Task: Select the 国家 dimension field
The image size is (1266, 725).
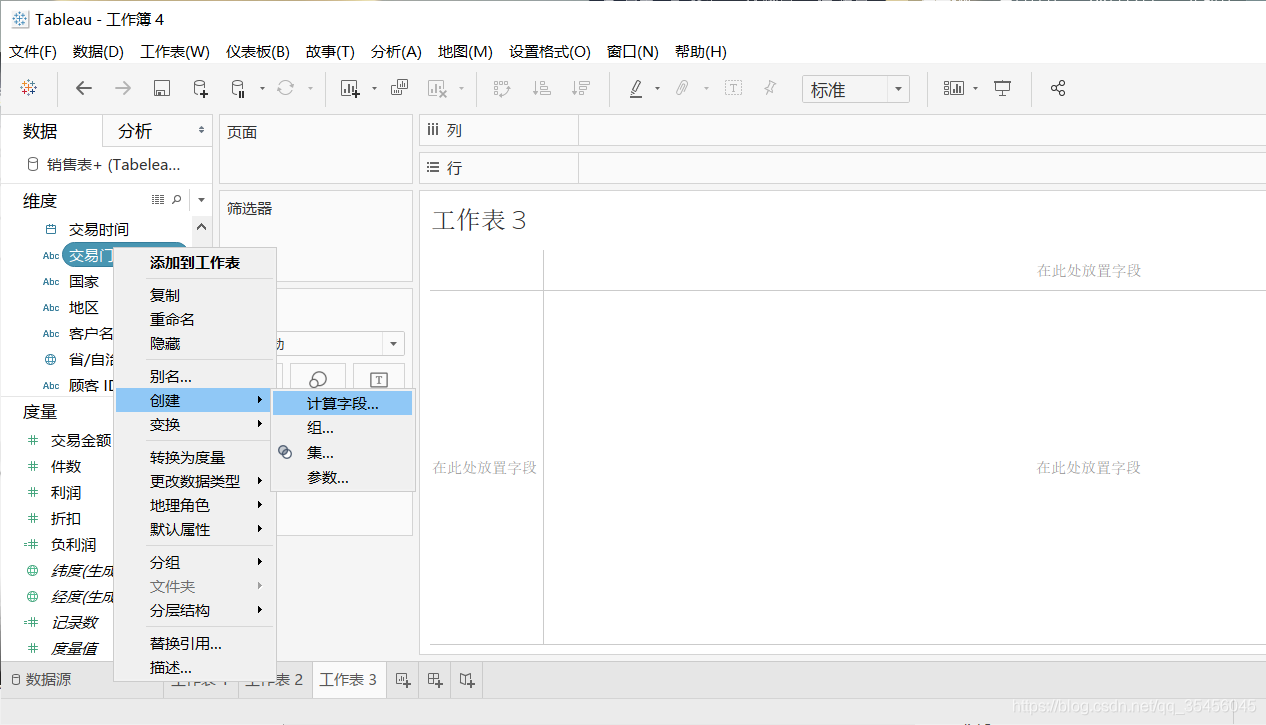Action: tap(84, 282)
